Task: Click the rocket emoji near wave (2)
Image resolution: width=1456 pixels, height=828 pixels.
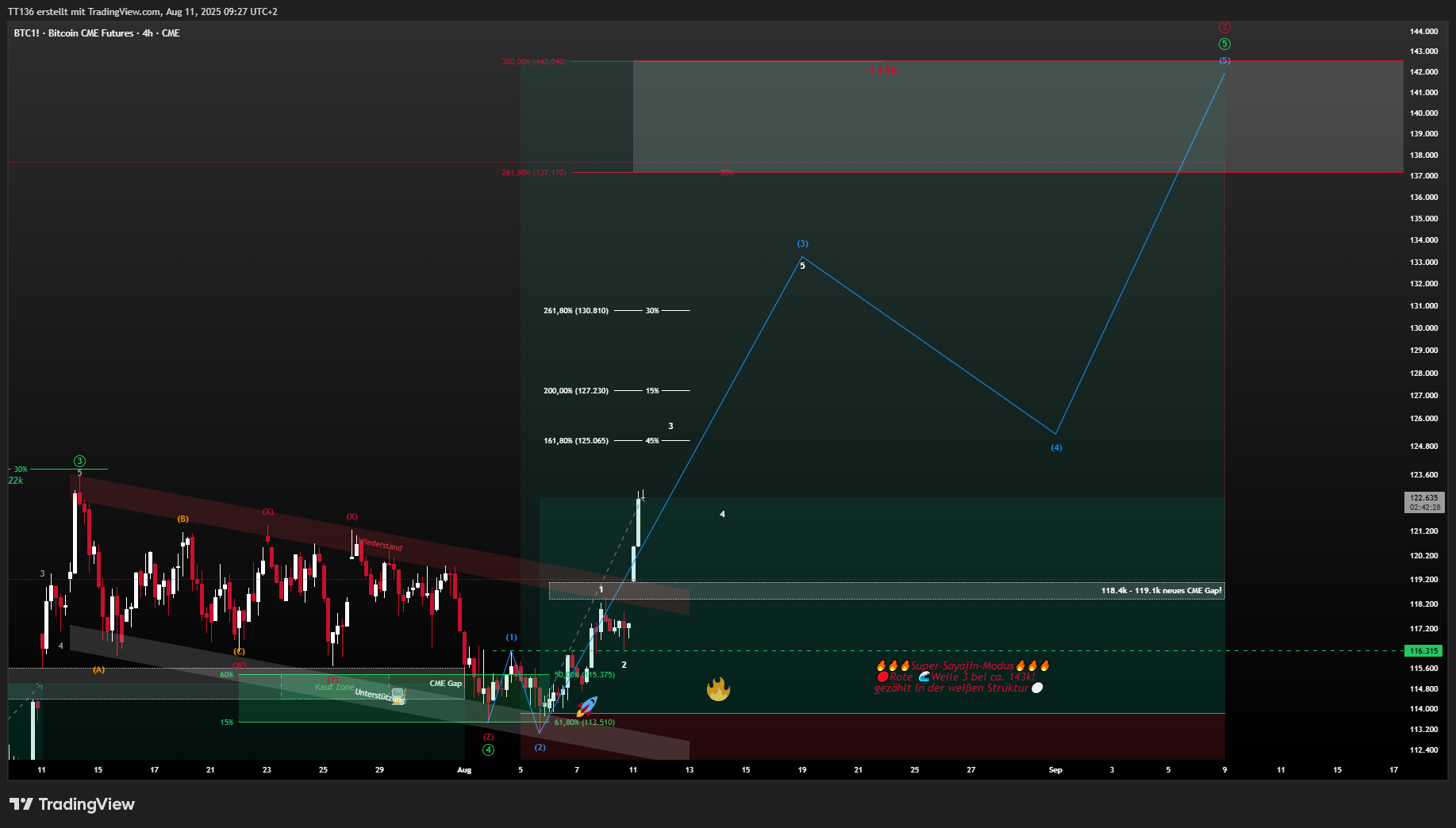Action: 586,706
